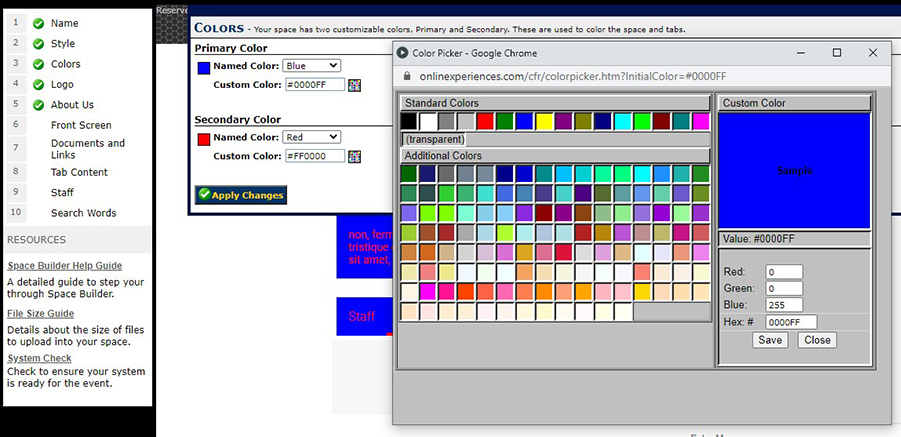Click the red Secondary Color preview square

coord(203,138)
